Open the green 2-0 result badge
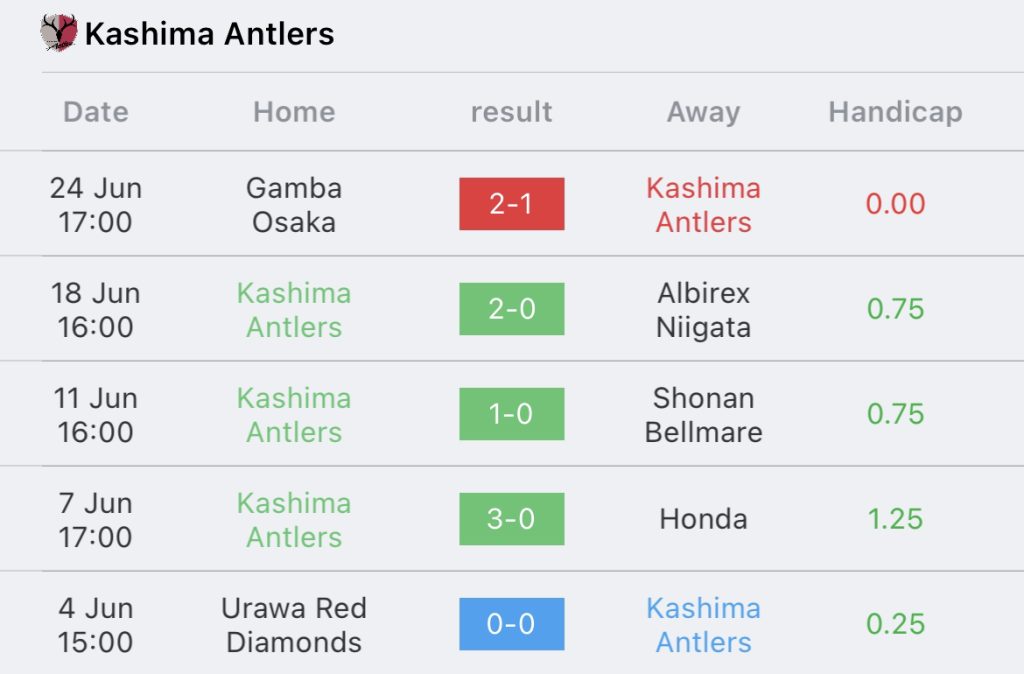The width and height of the screenshot is (1024, 674). click(511, 309)
